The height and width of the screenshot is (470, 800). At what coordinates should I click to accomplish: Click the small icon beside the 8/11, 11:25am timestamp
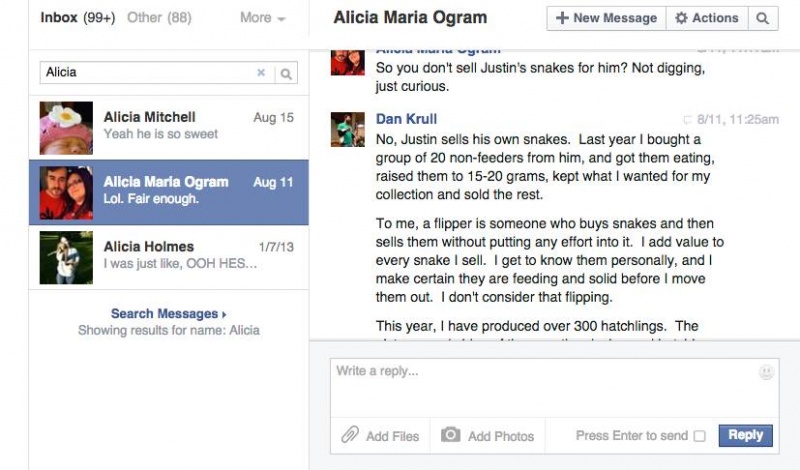tap(688, 120)
